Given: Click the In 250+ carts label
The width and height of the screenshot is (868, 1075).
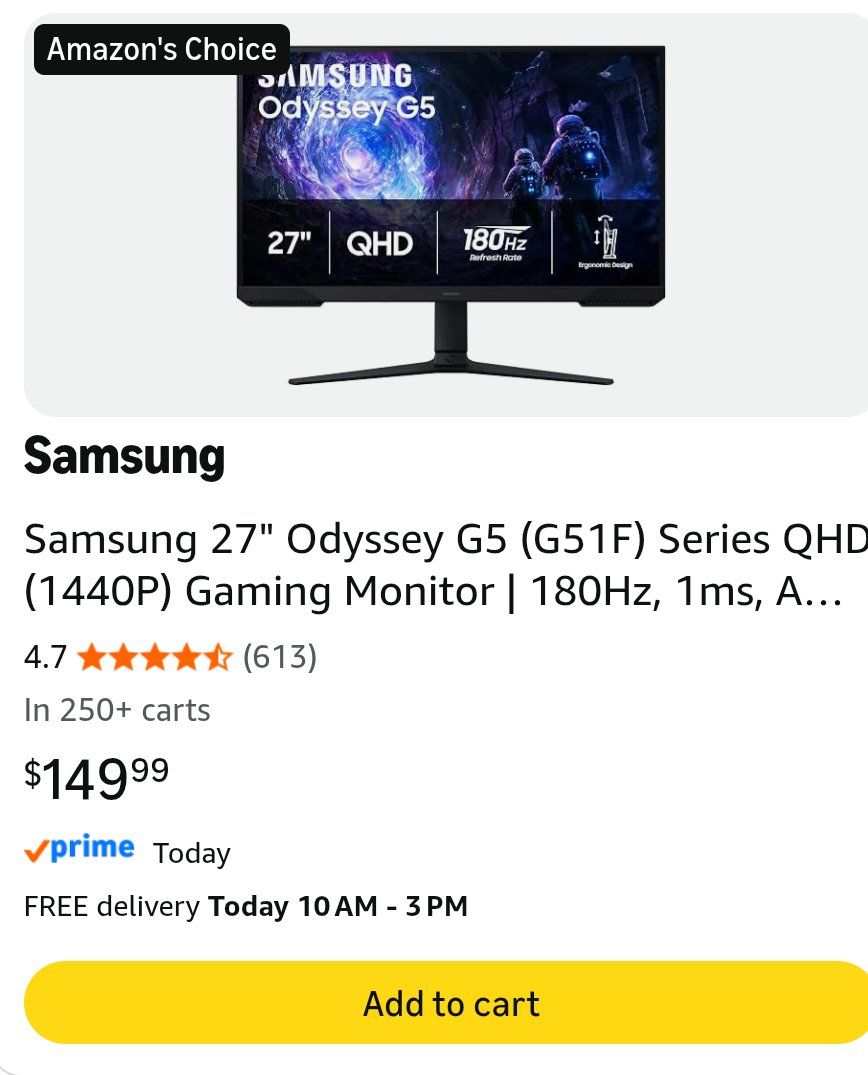Looking at the screenshot, I should click(117, 710).
